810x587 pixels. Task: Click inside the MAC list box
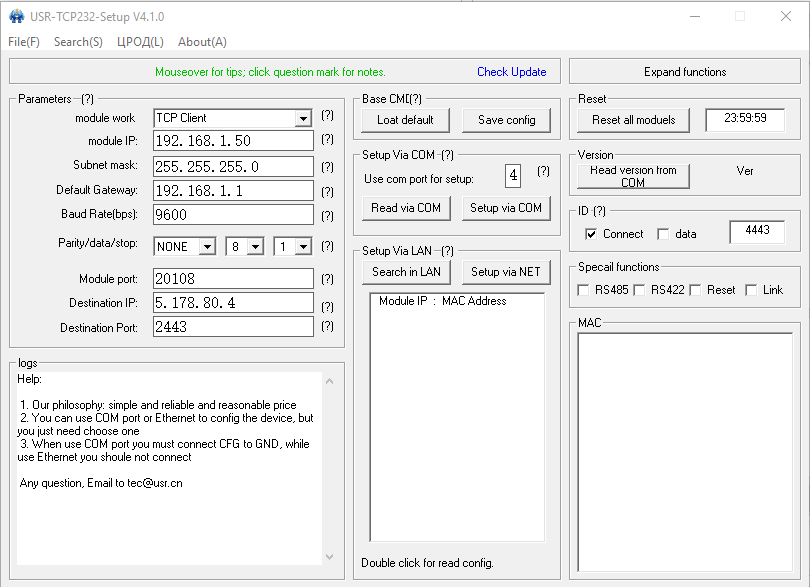point(685,452)
